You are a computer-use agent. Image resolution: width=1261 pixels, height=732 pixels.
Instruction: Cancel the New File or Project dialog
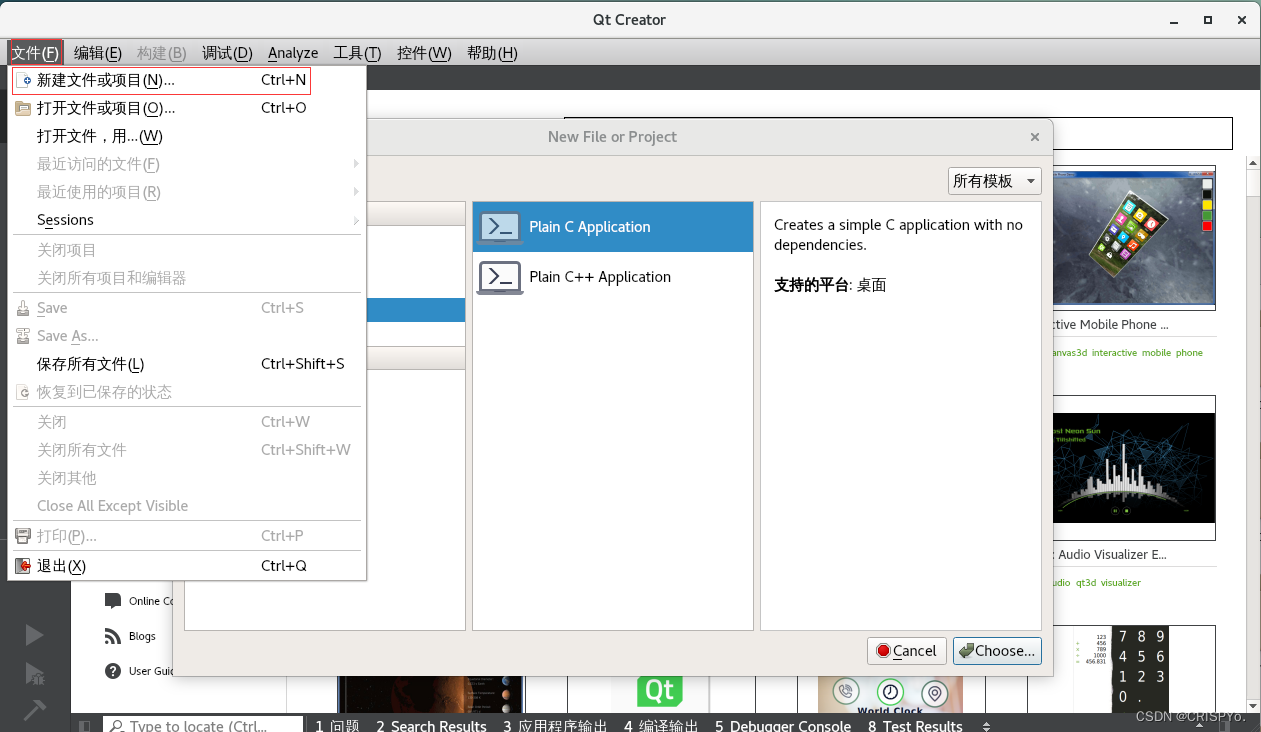point(906,650)
